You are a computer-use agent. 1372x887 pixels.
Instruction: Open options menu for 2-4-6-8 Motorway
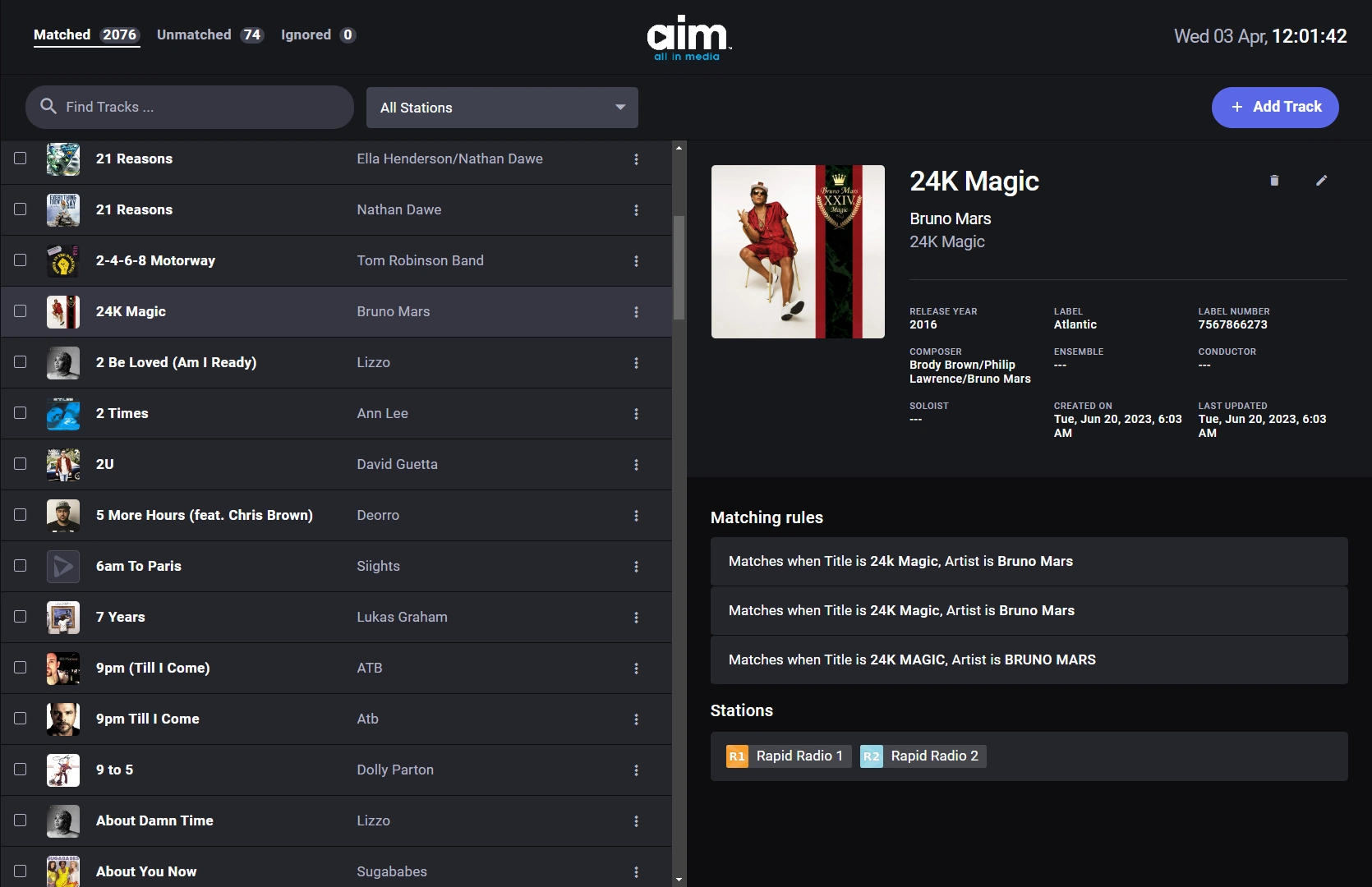pyautogui.click(x=636, y=261)
